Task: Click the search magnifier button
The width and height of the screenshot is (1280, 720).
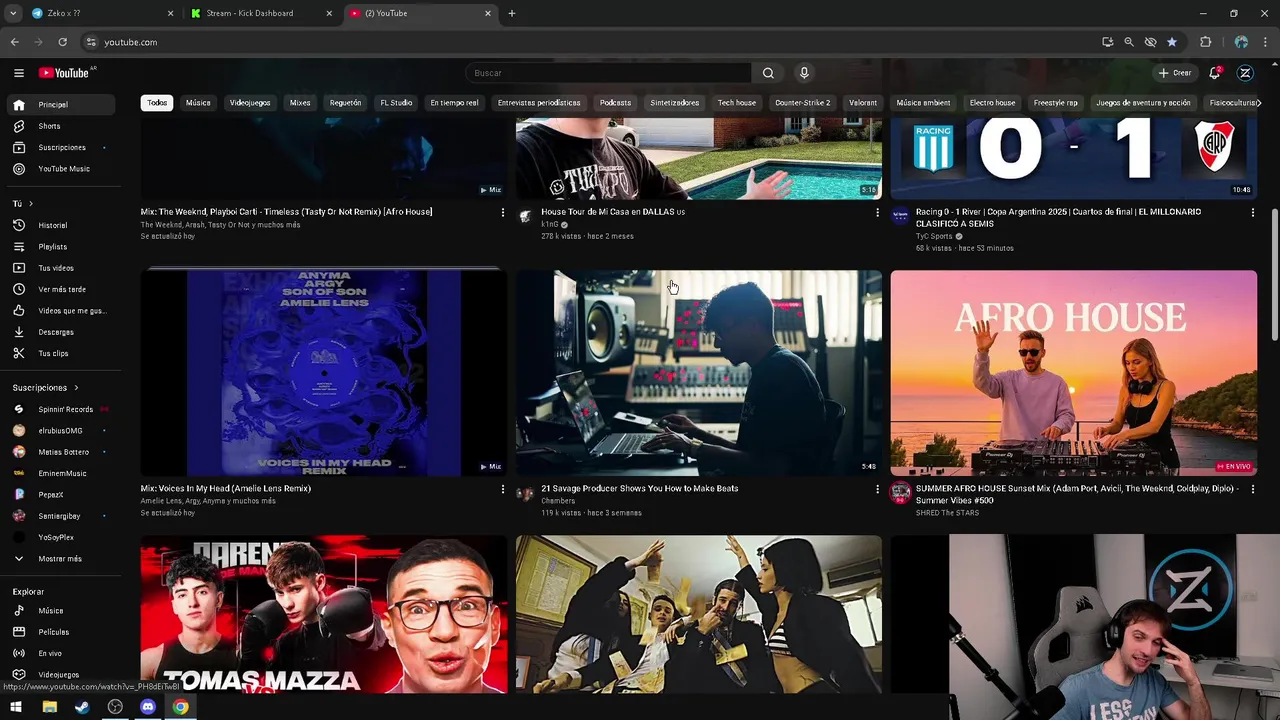Action: (x=768, y=73)
